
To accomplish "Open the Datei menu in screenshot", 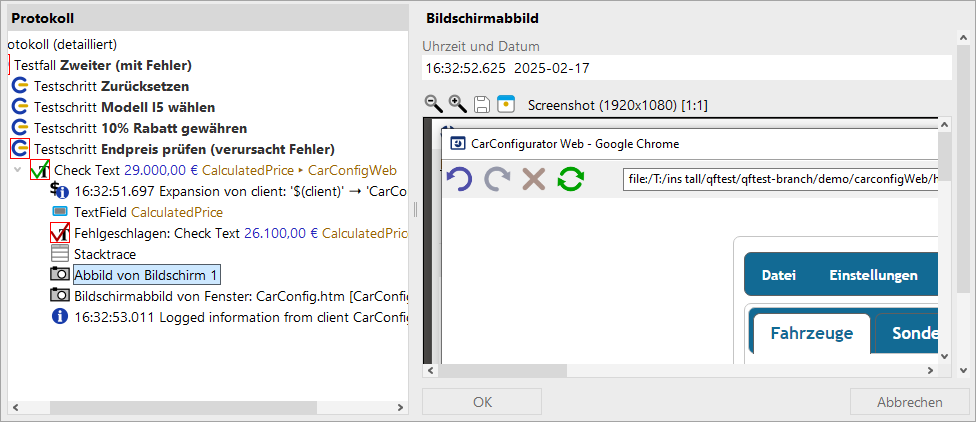I will click(x=779, y=275).
